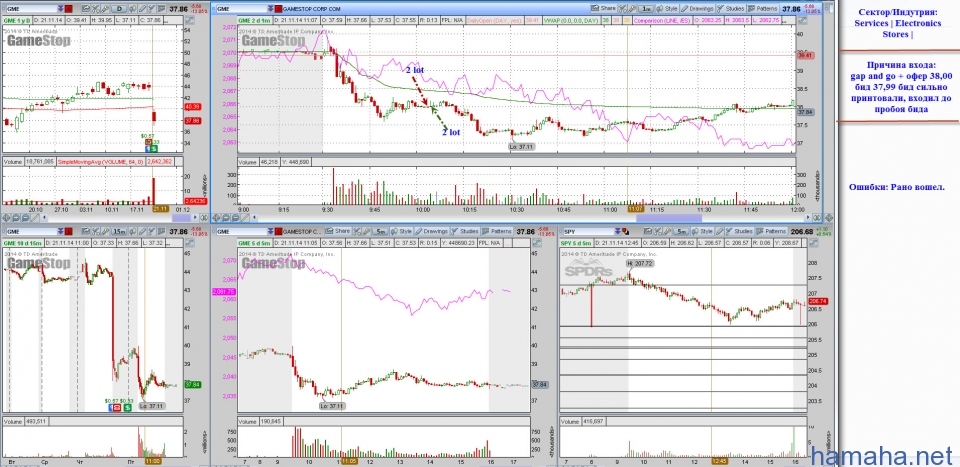Image resolution: width=960 pixels, height=467 pixels.
Task: Click scissors icon in GME 5m chart toolbar
Action: [x=357, y=231]
